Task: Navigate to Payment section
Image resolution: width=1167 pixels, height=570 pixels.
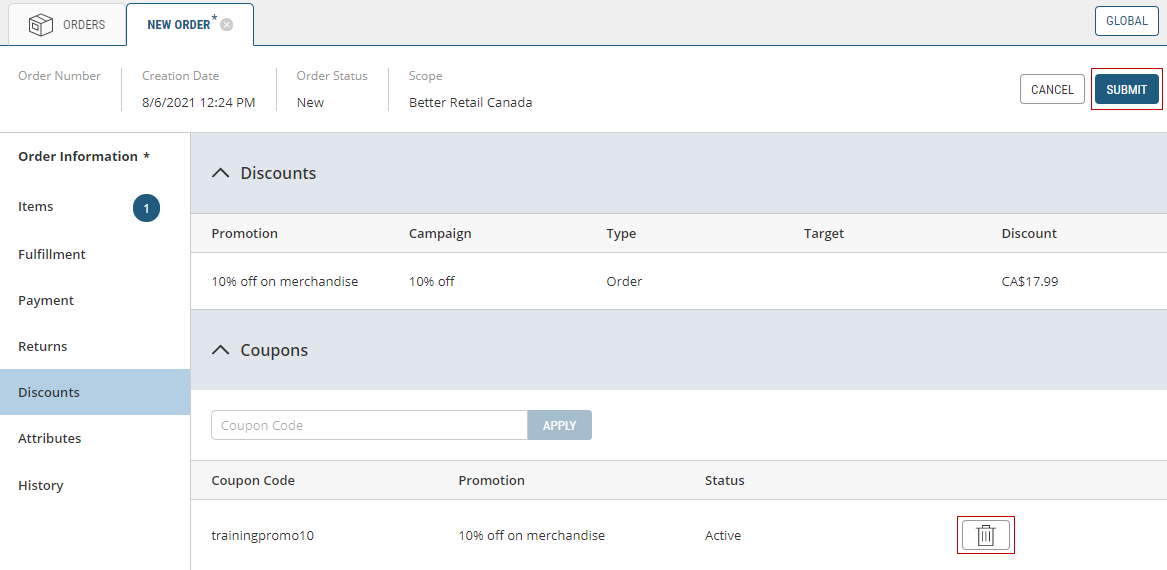Action: pos(46,300)
